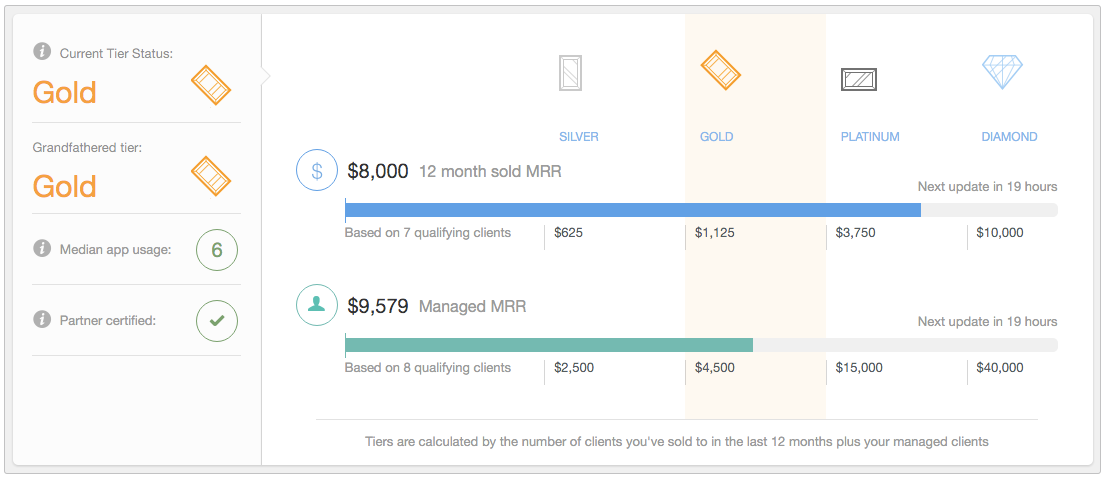This screenshot has height=482, width=1108.
Task: Click the green person Managed MRR icon
Action: tap(316, 305)
